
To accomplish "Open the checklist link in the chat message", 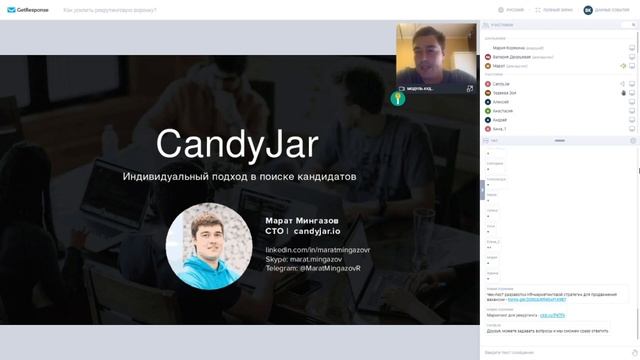I will 537,299.
